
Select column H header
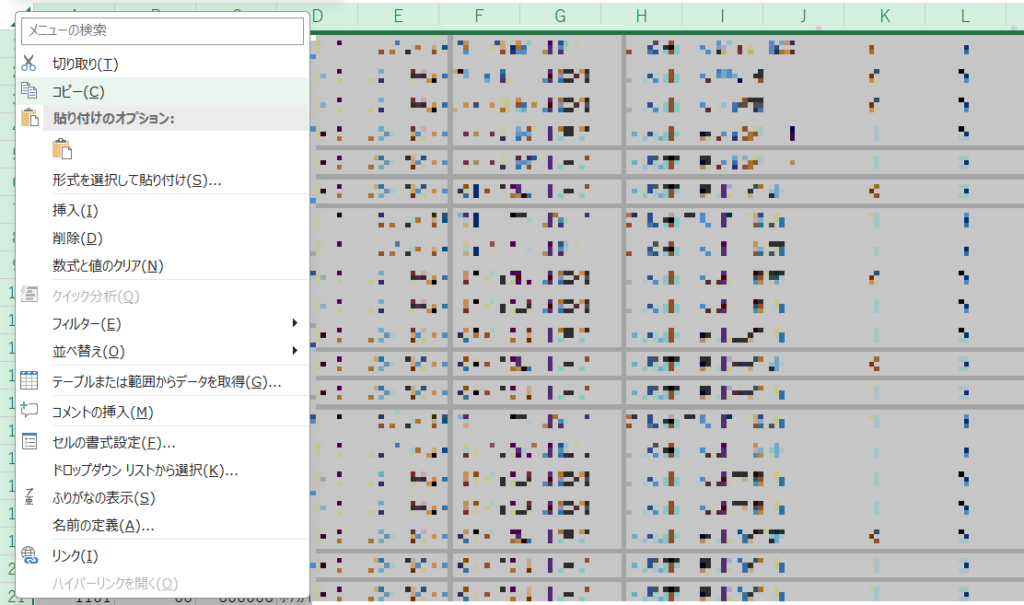point(640,16)
